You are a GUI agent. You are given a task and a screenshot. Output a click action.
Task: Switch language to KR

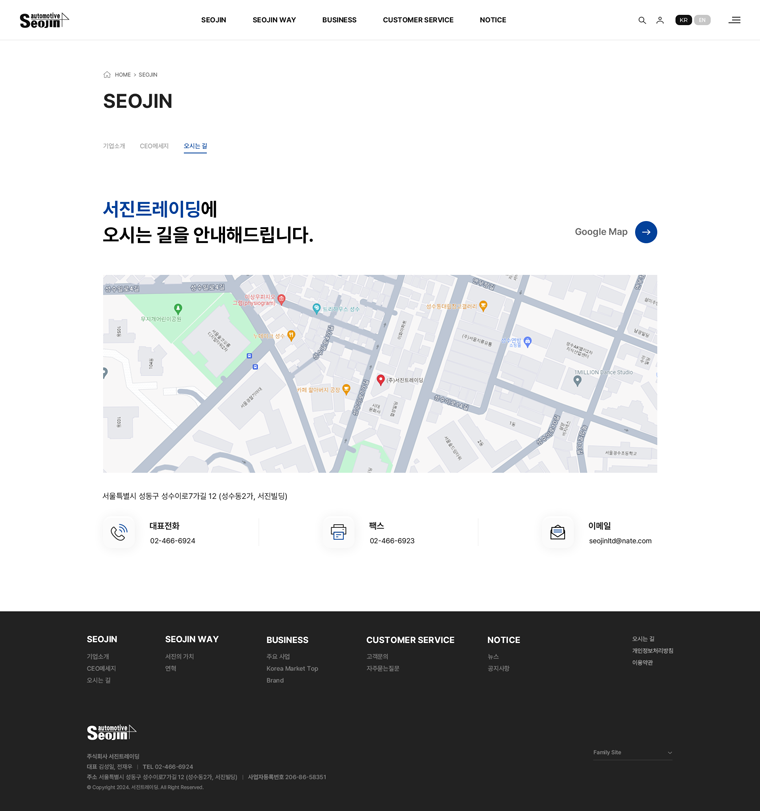tap(683, 20)
